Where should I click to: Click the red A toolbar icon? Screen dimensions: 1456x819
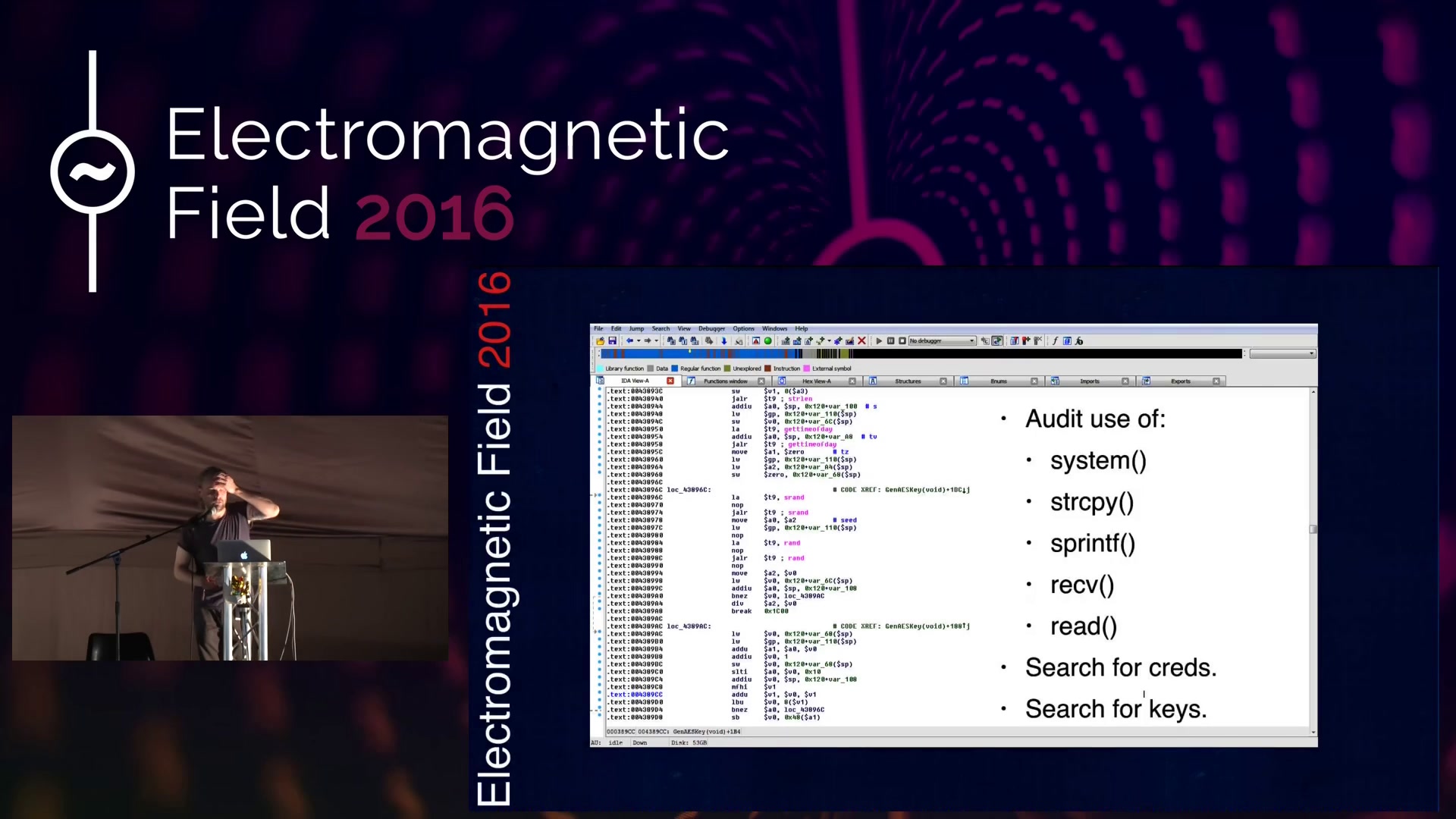coord(756,341)
